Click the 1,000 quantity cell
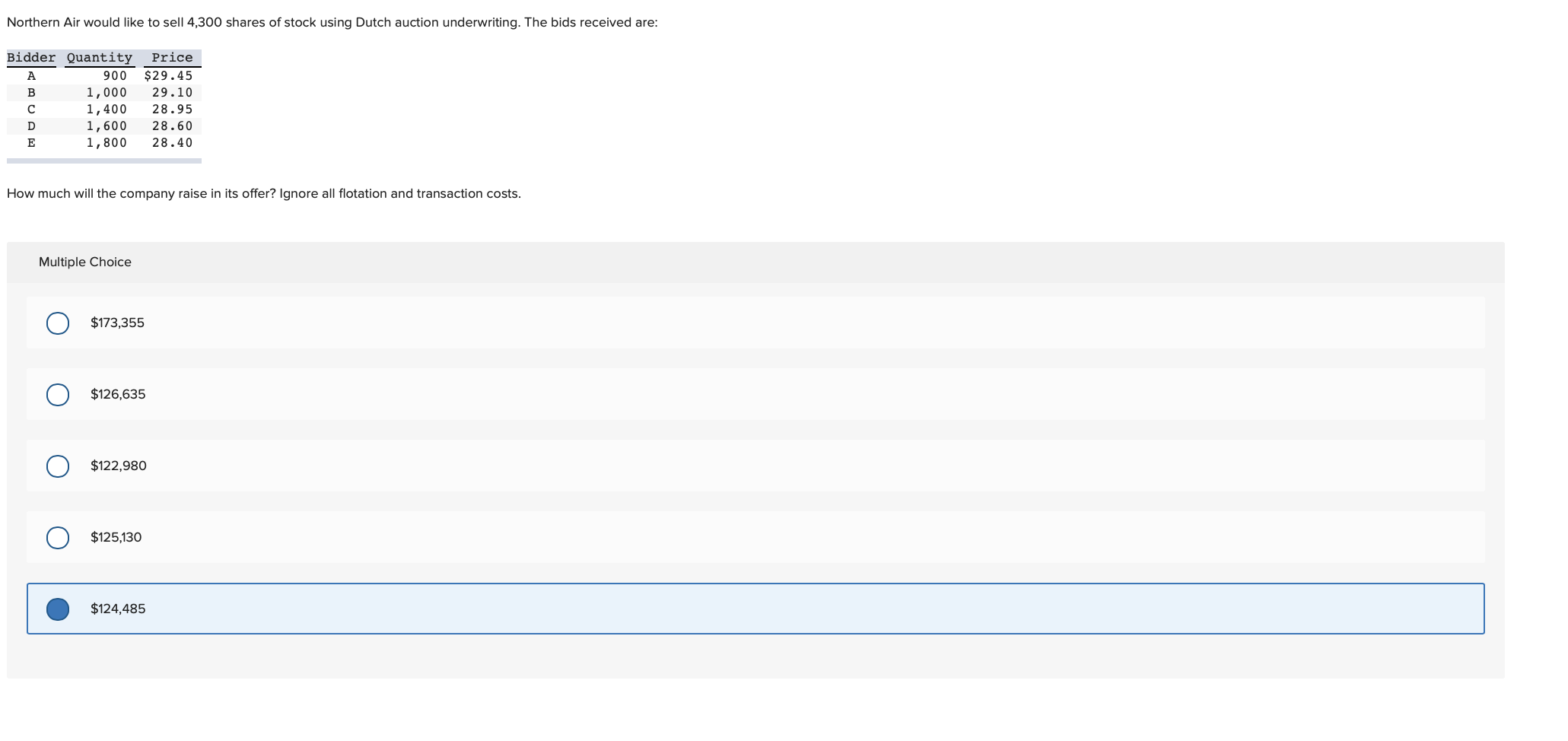Viewport: 1568px width, 741px height. coord(107,93)
